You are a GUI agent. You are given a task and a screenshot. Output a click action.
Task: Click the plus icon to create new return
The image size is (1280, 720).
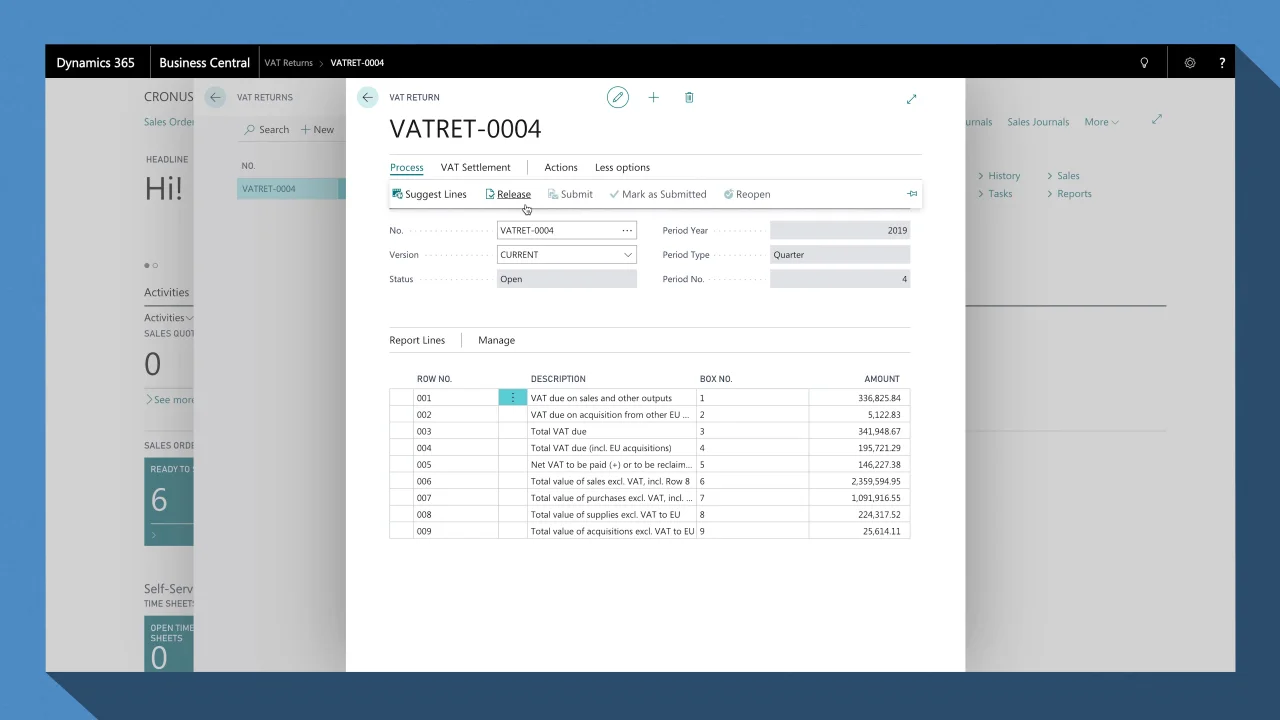point(653,97)
